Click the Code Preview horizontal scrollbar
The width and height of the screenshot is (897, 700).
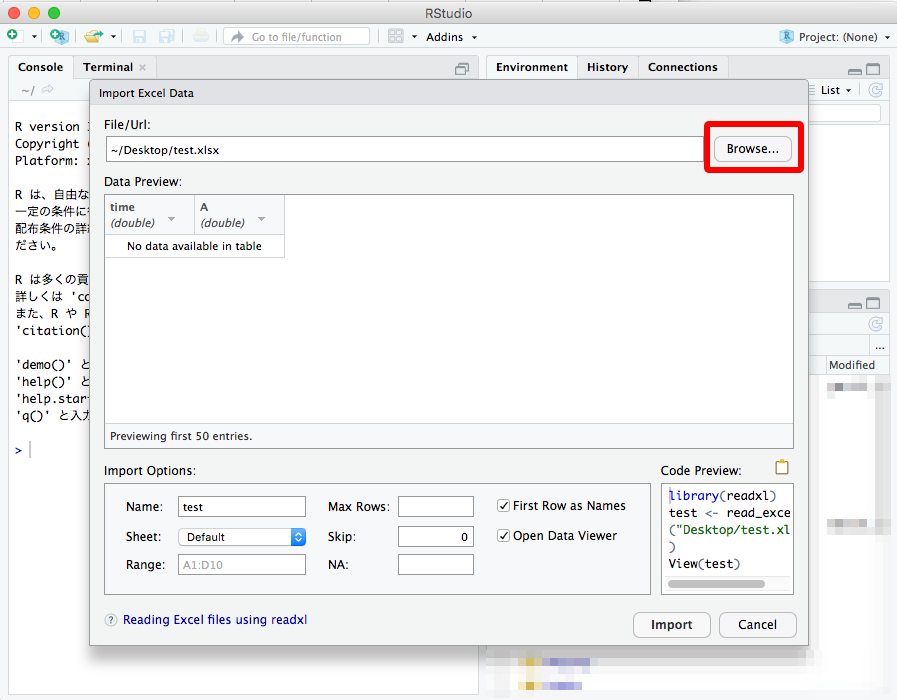coord(716,584)
